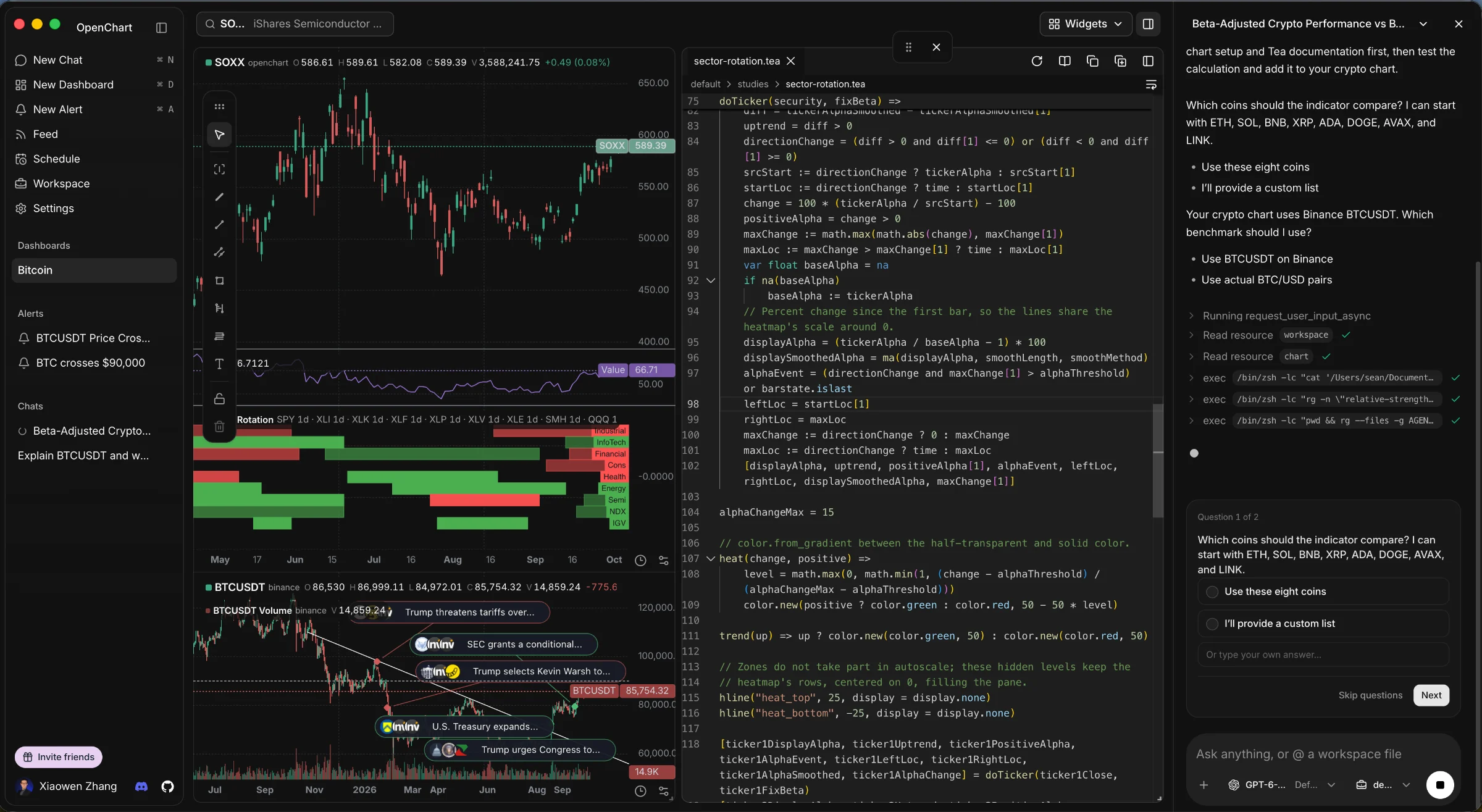Open chart settings sliders icon on BTCUSDT chart
The width and height of the screenshot is (1482, 812).
pos(664,791)
